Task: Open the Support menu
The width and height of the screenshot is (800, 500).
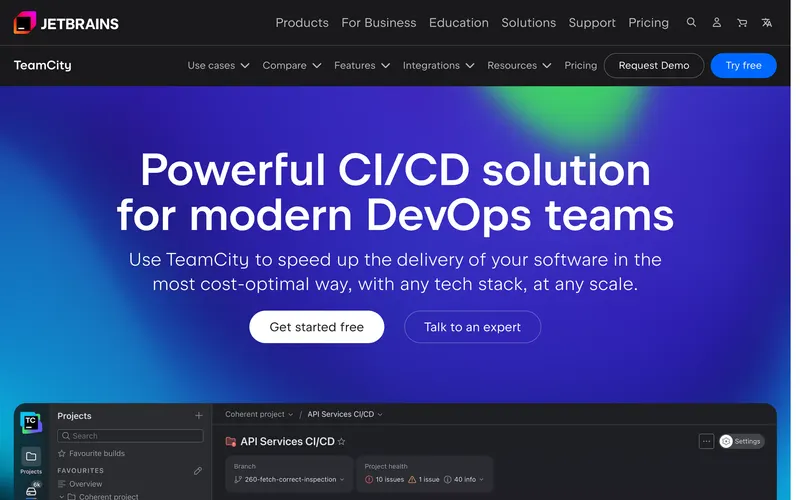Action: [592, 22]
